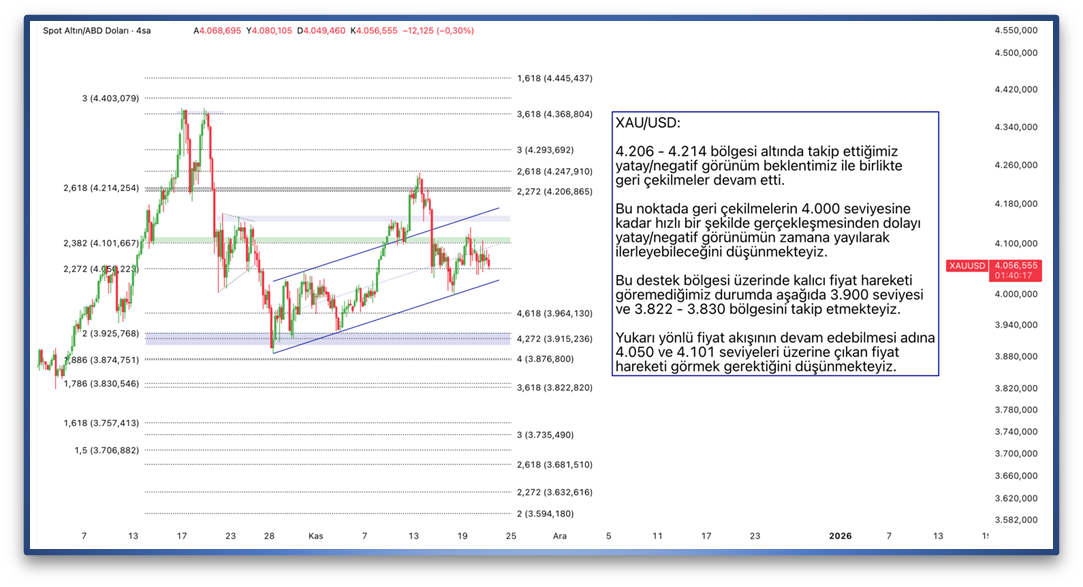
Task: Click the red XAUUSD price tag
Action: [x=966, y=266]
